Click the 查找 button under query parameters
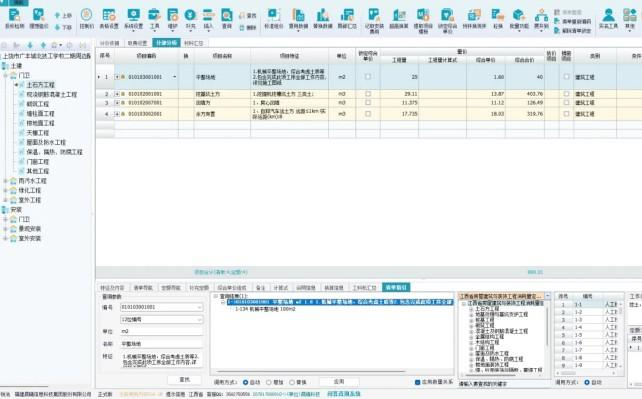The width and height of the screenshot is (642, 399). tap(185, 380)
